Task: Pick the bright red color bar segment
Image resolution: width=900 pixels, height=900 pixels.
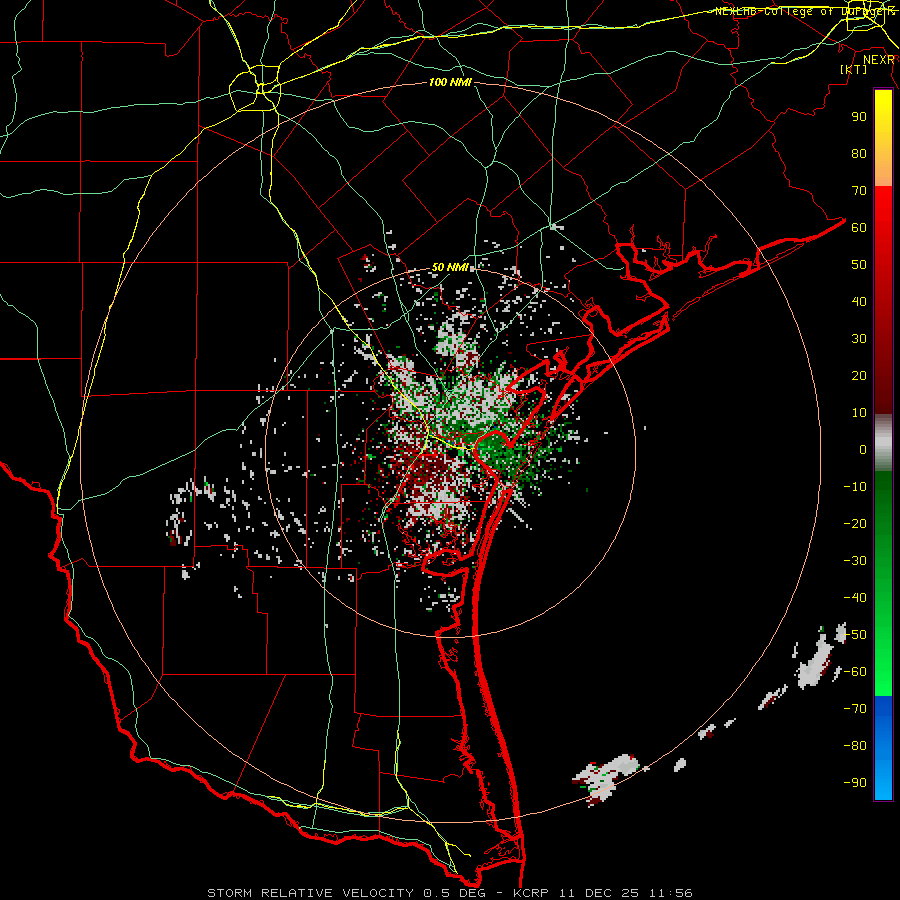Action: tap(883, 230)
